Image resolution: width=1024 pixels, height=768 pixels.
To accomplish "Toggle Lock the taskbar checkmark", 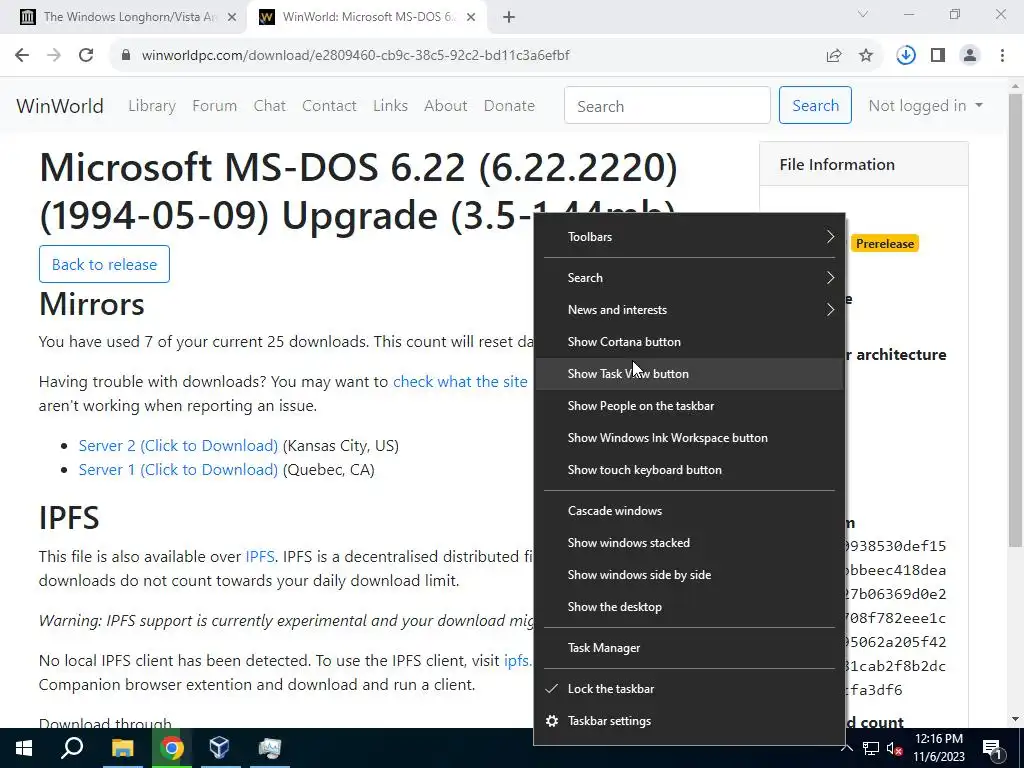I will [690, 689].
